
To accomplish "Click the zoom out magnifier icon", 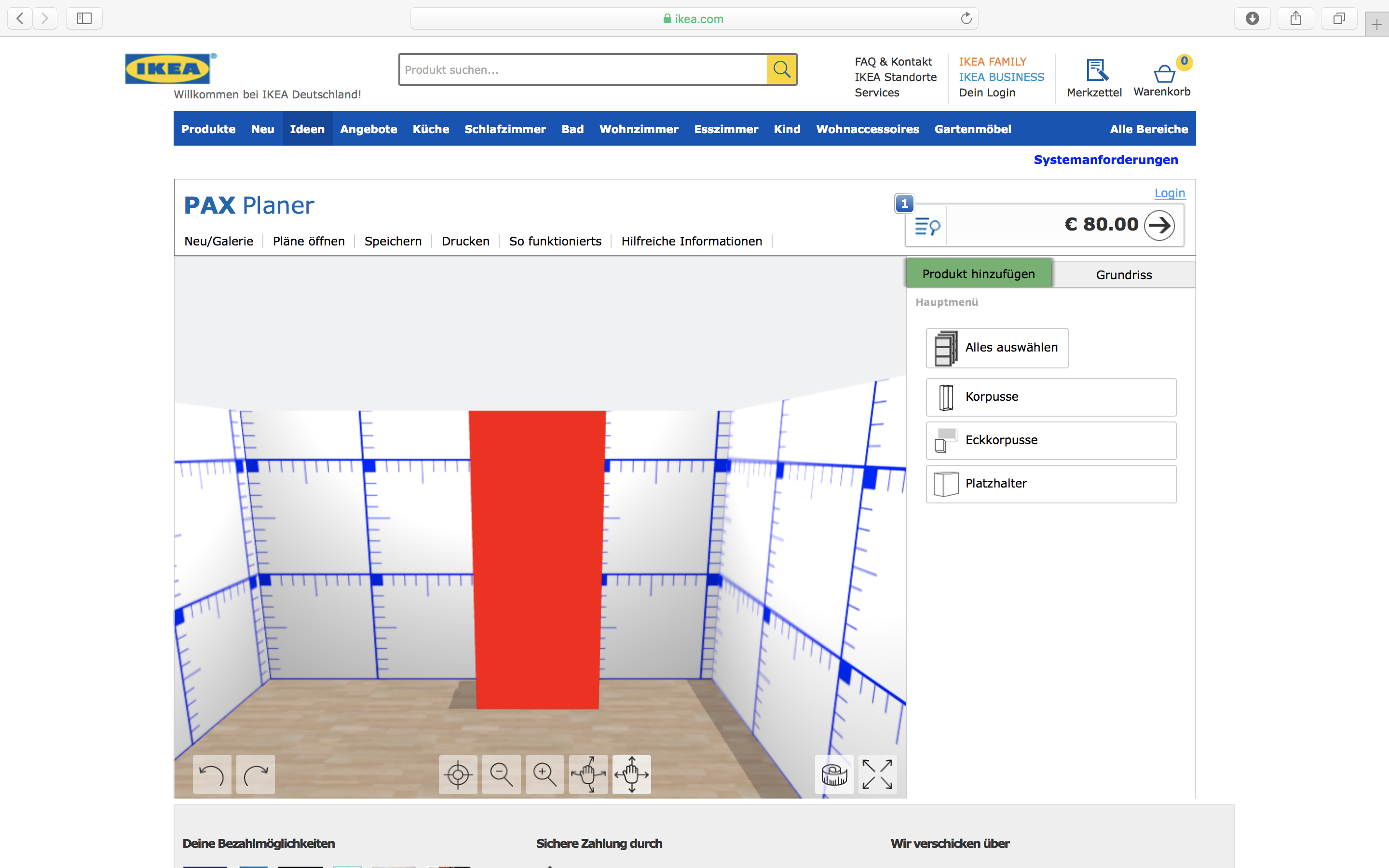I will (501, 774).
